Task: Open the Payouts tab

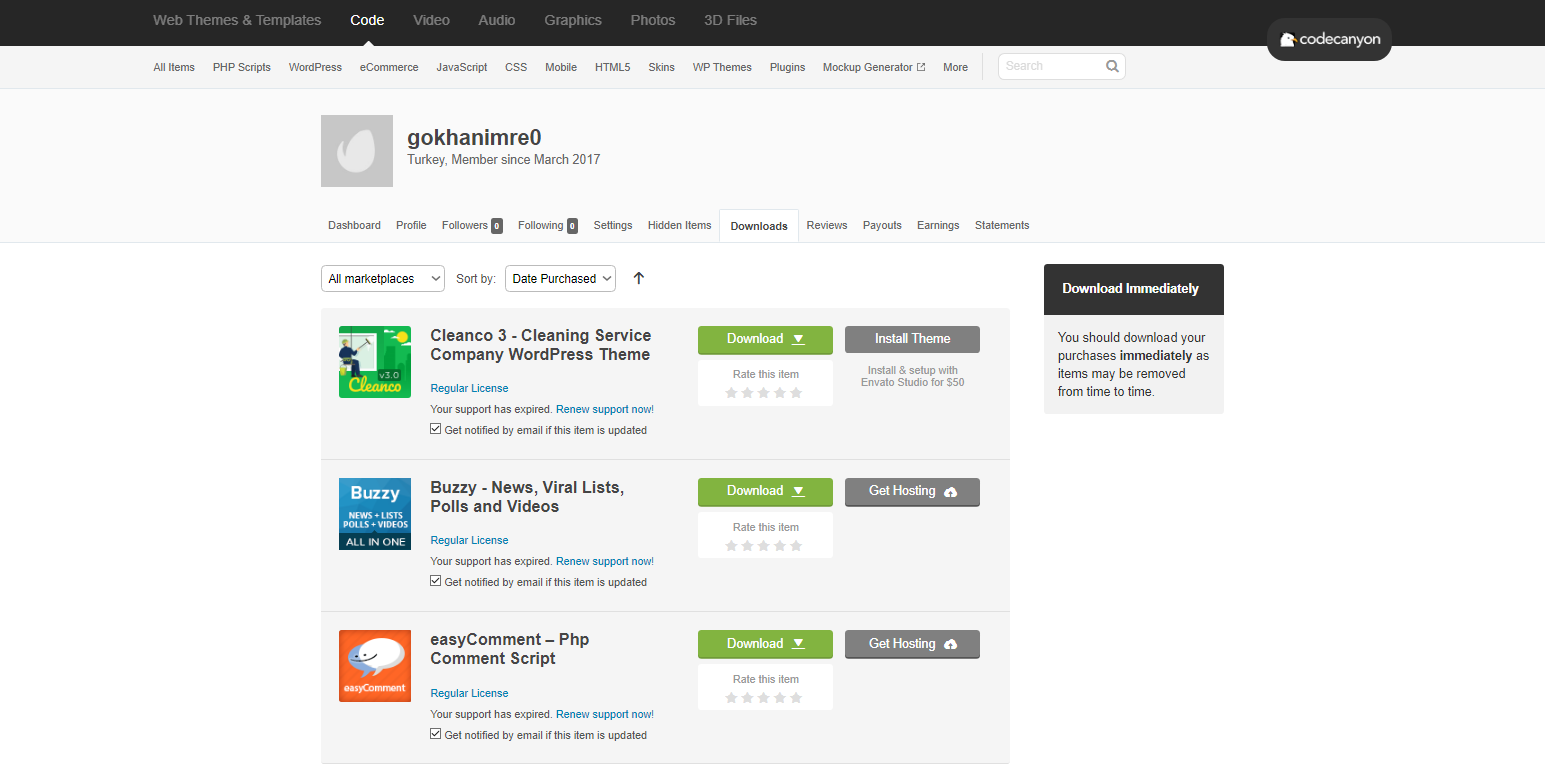Action: tap(882, 225)
